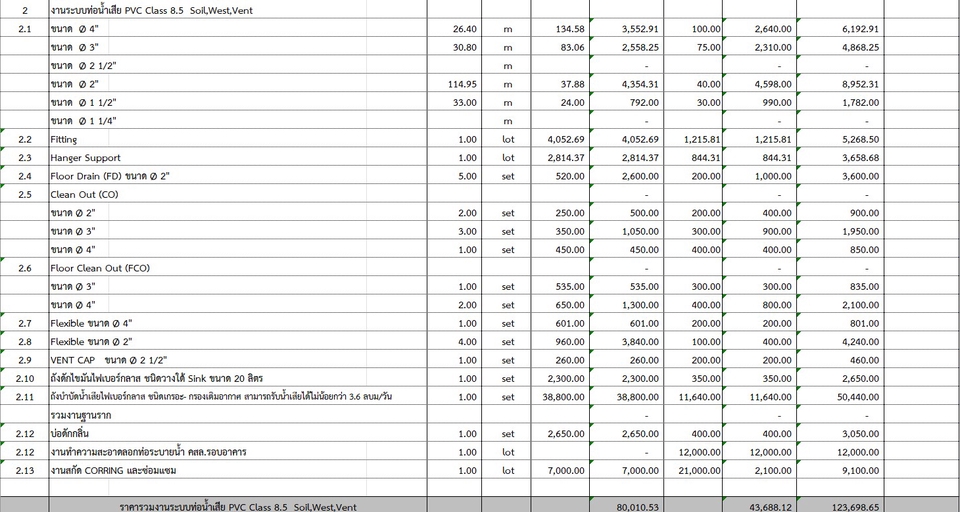Click the item number cell 2.10
Viewport: 960px width, 512px height.
(25, 378)
